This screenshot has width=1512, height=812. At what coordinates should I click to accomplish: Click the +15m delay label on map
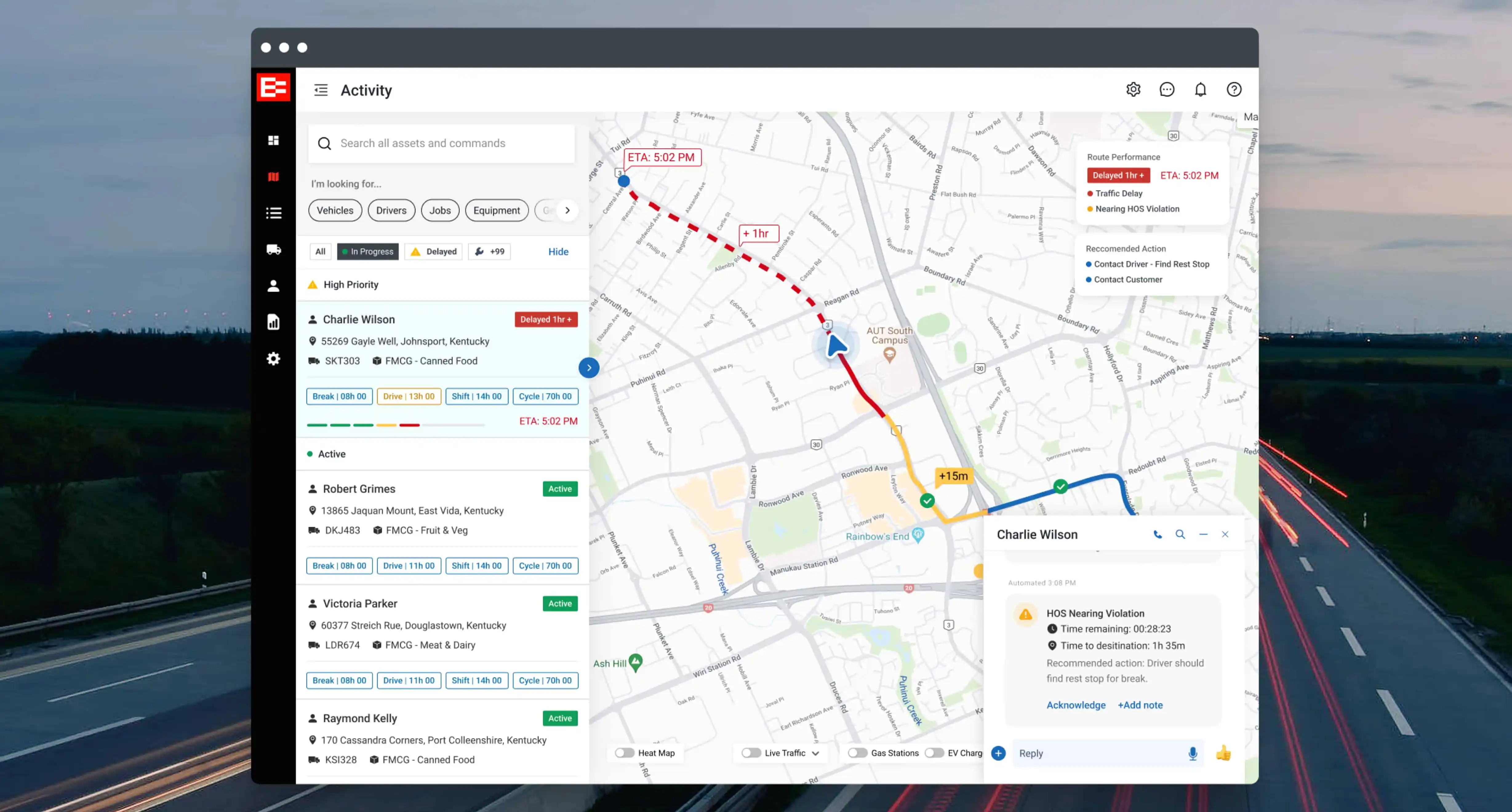tap(953, 476)
